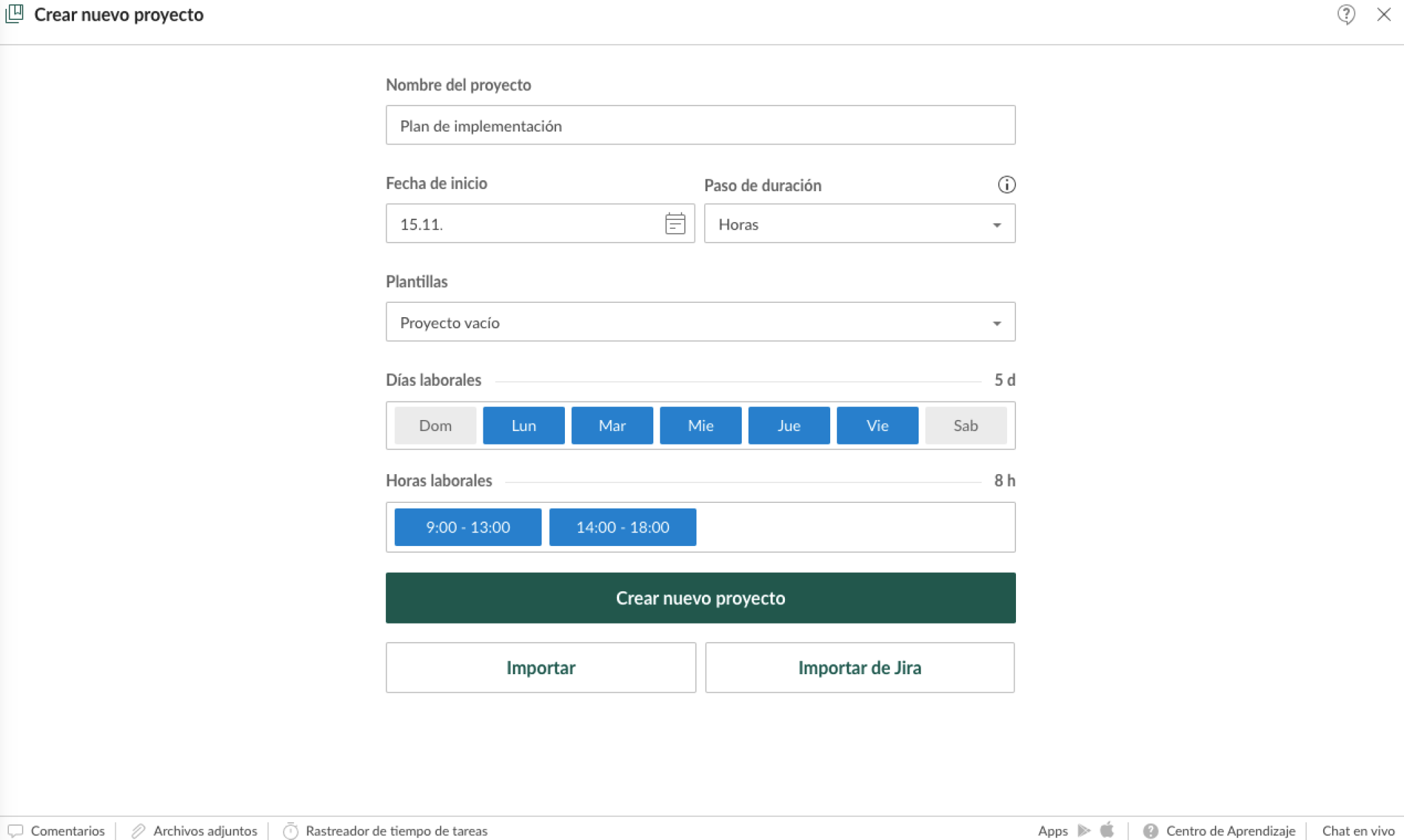
Task: Click the Centro de Aprendizaje icon
Action: click(1151, 830)
